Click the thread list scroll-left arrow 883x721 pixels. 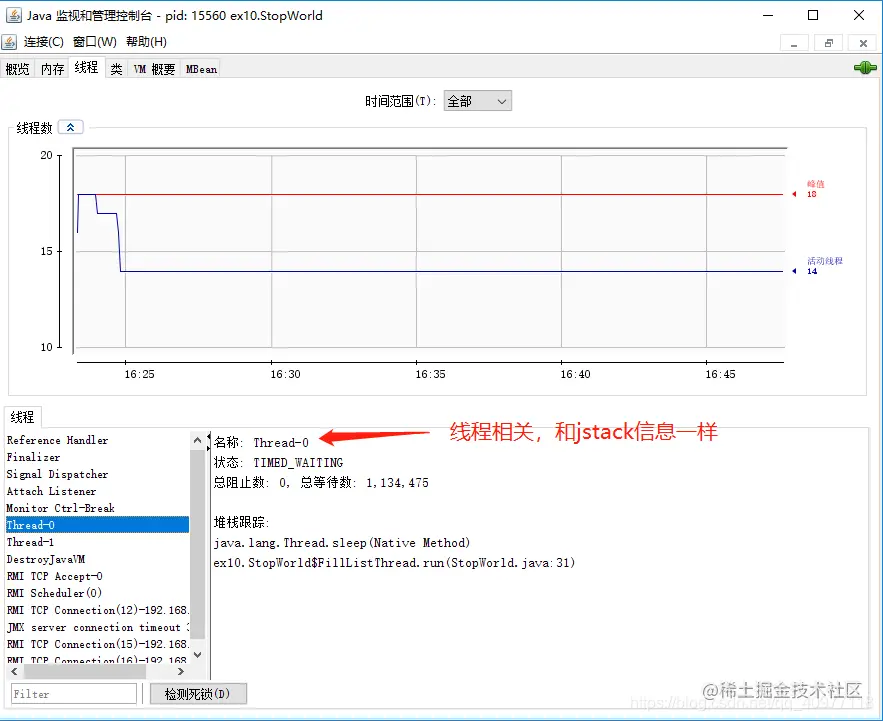14,671
